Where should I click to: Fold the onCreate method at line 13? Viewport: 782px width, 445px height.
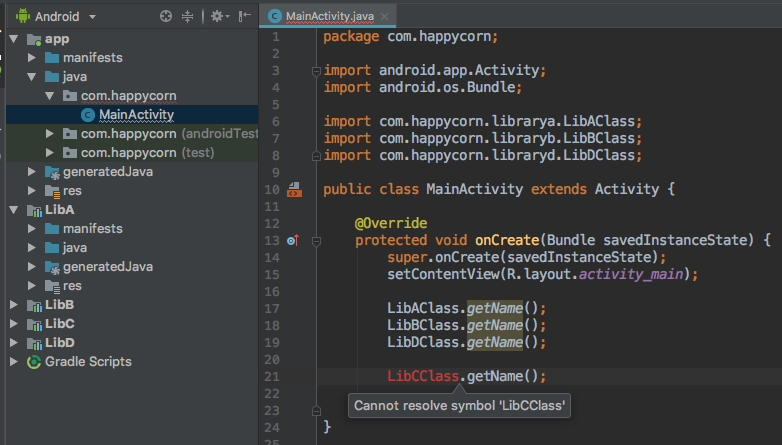click(316, 240)
